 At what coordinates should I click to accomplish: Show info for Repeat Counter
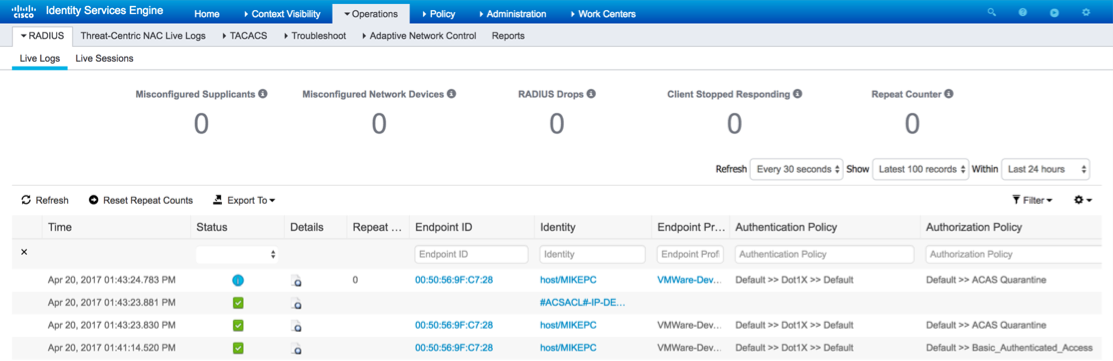point(949,94)
